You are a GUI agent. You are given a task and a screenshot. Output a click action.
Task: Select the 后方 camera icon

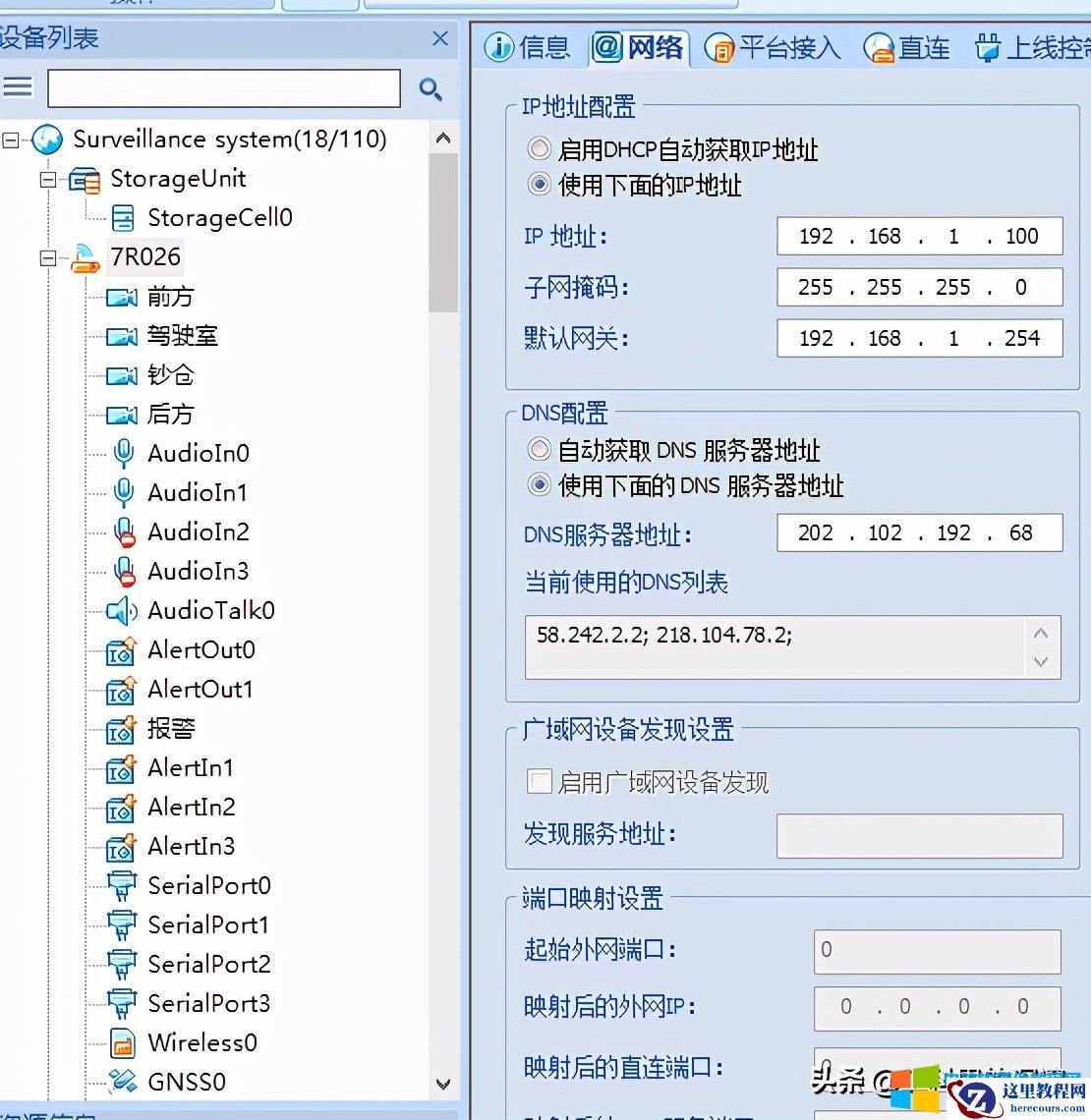coord(122,415)
